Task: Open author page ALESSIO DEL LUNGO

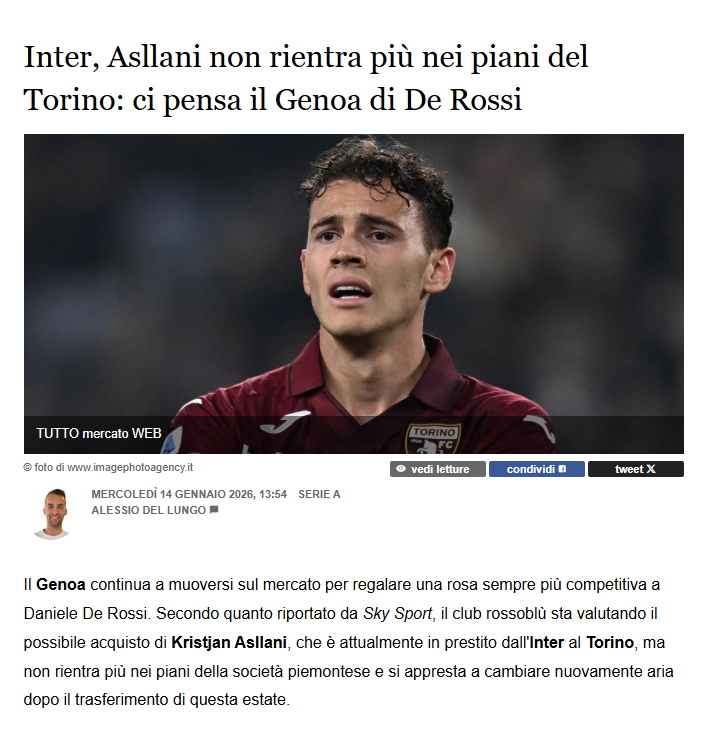Action: [x=148, y=510]
